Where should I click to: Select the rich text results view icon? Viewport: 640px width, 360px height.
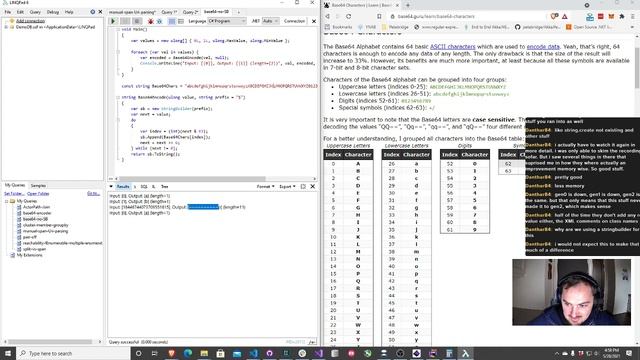point(172,21)
